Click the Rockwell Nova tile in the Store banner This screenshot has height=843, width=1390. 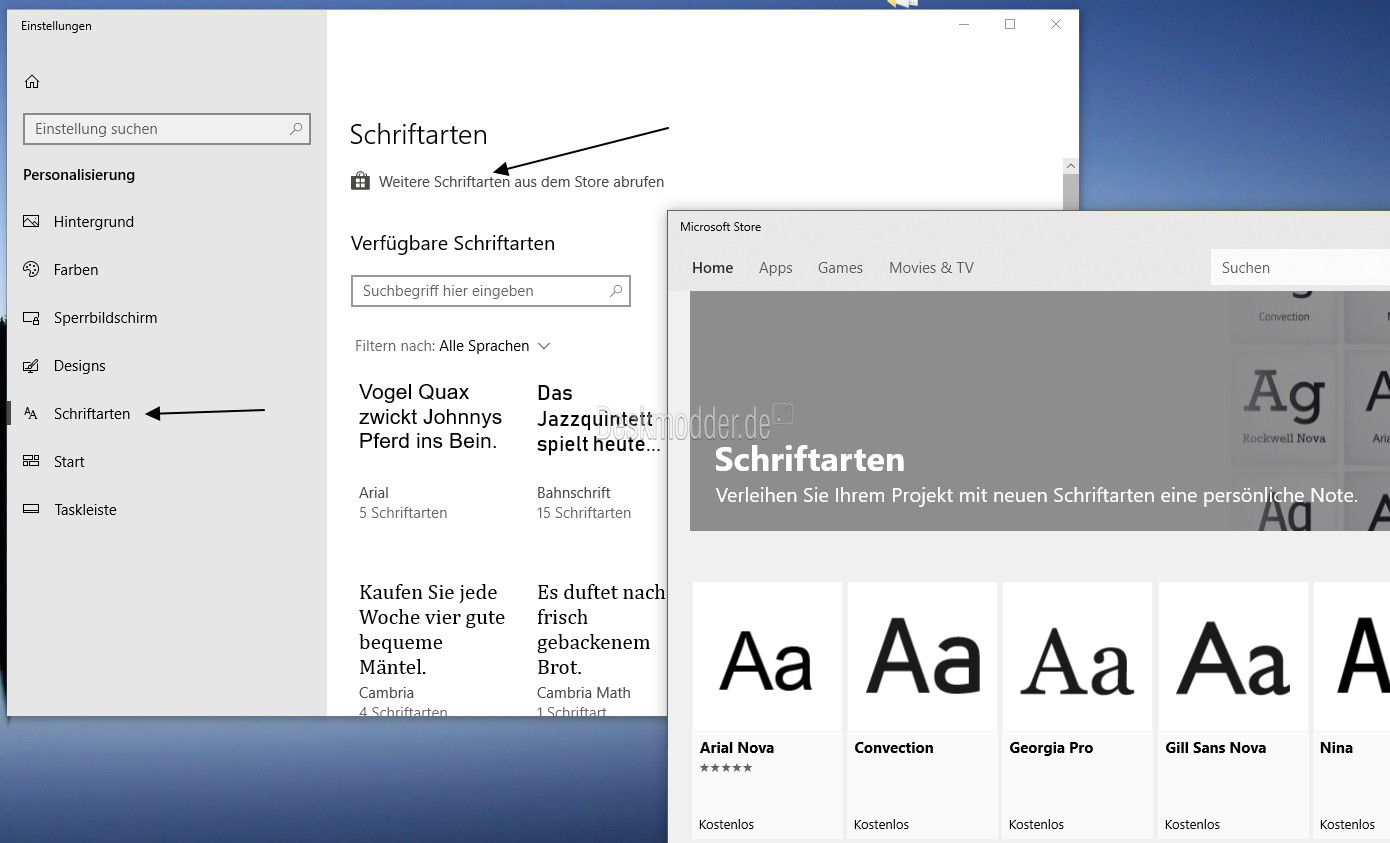click(1284, 407)
